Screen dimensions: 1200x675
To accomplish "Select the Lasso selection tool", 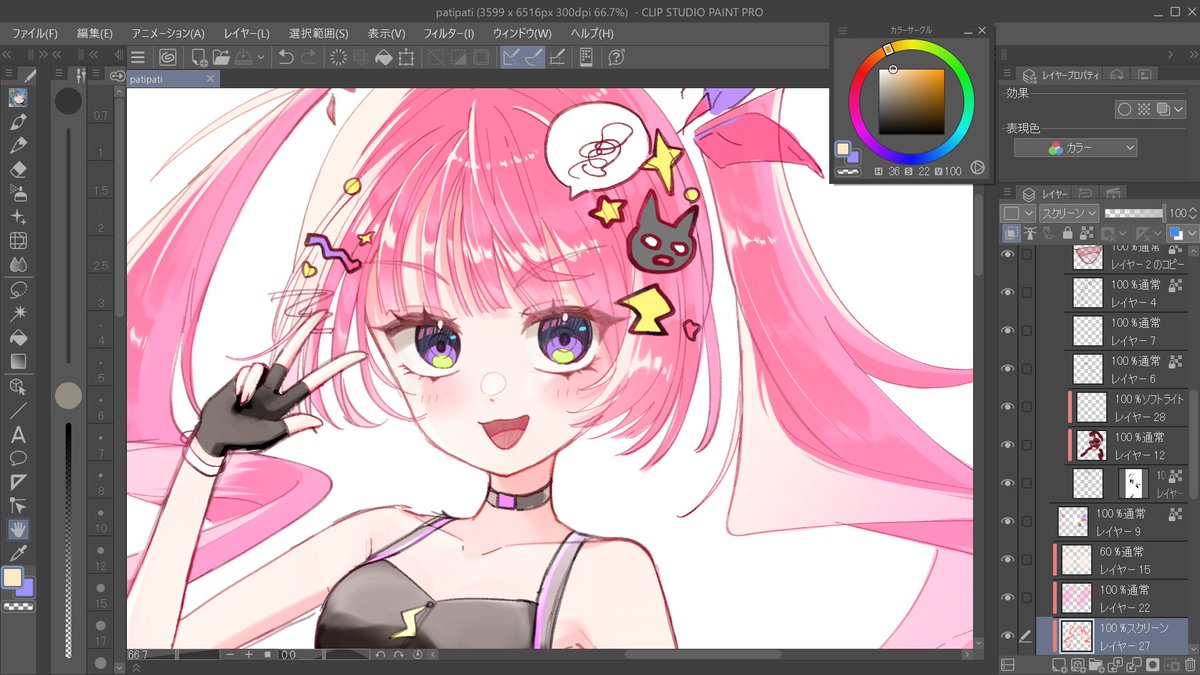I will (18, 289).
